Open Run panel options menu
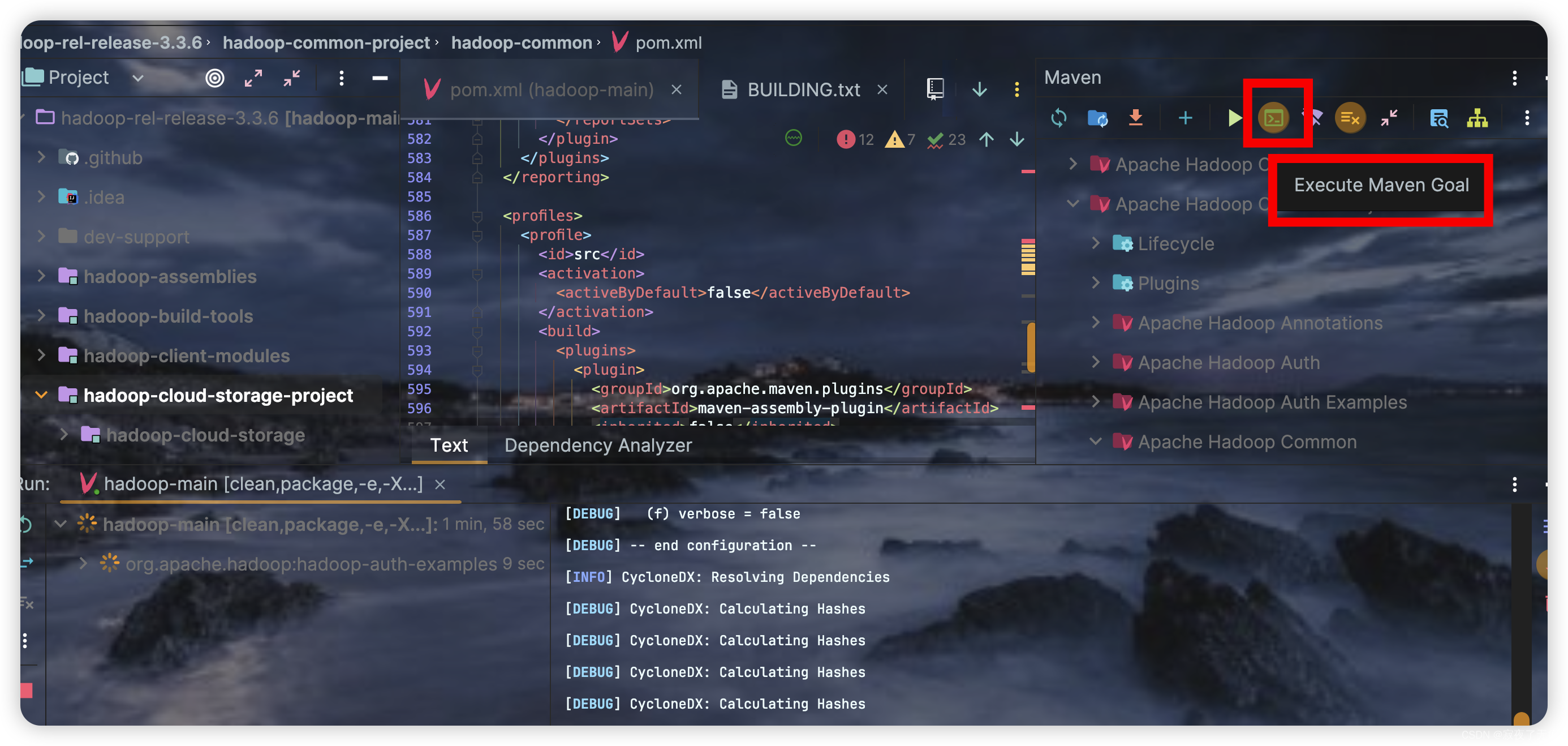 pyautogui.click(x=1514, y=485)
